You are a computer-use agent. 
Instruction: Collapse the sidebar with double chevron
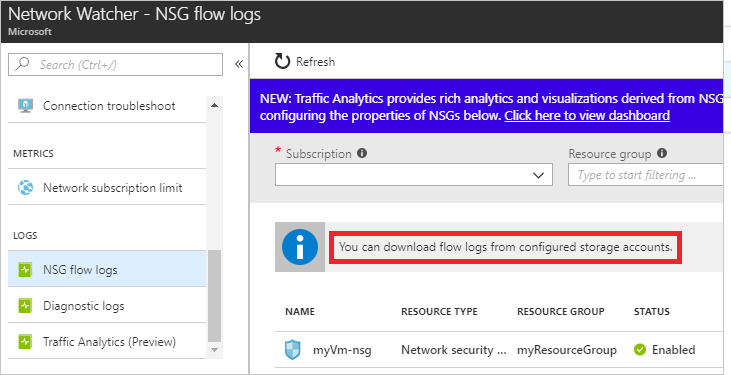(x=239, y=64)
